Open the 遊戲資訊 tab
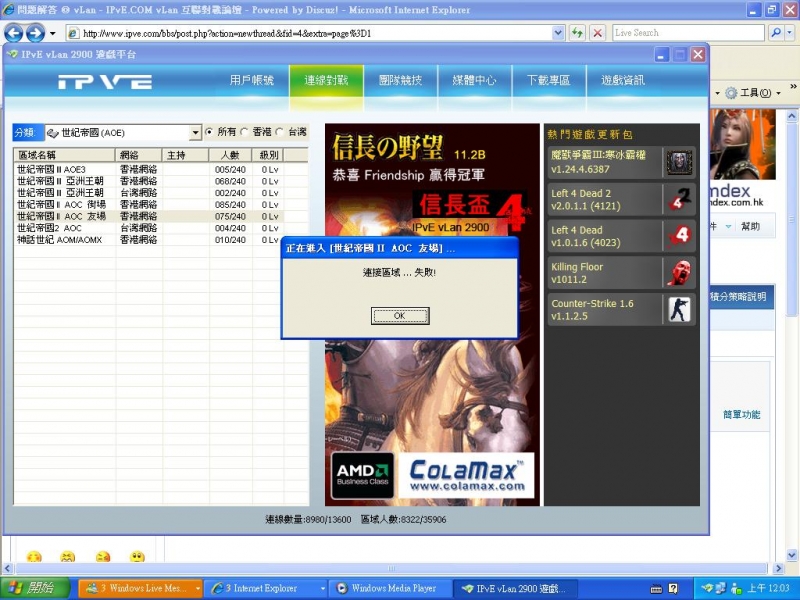800x600 pixels. pos(623,80)
